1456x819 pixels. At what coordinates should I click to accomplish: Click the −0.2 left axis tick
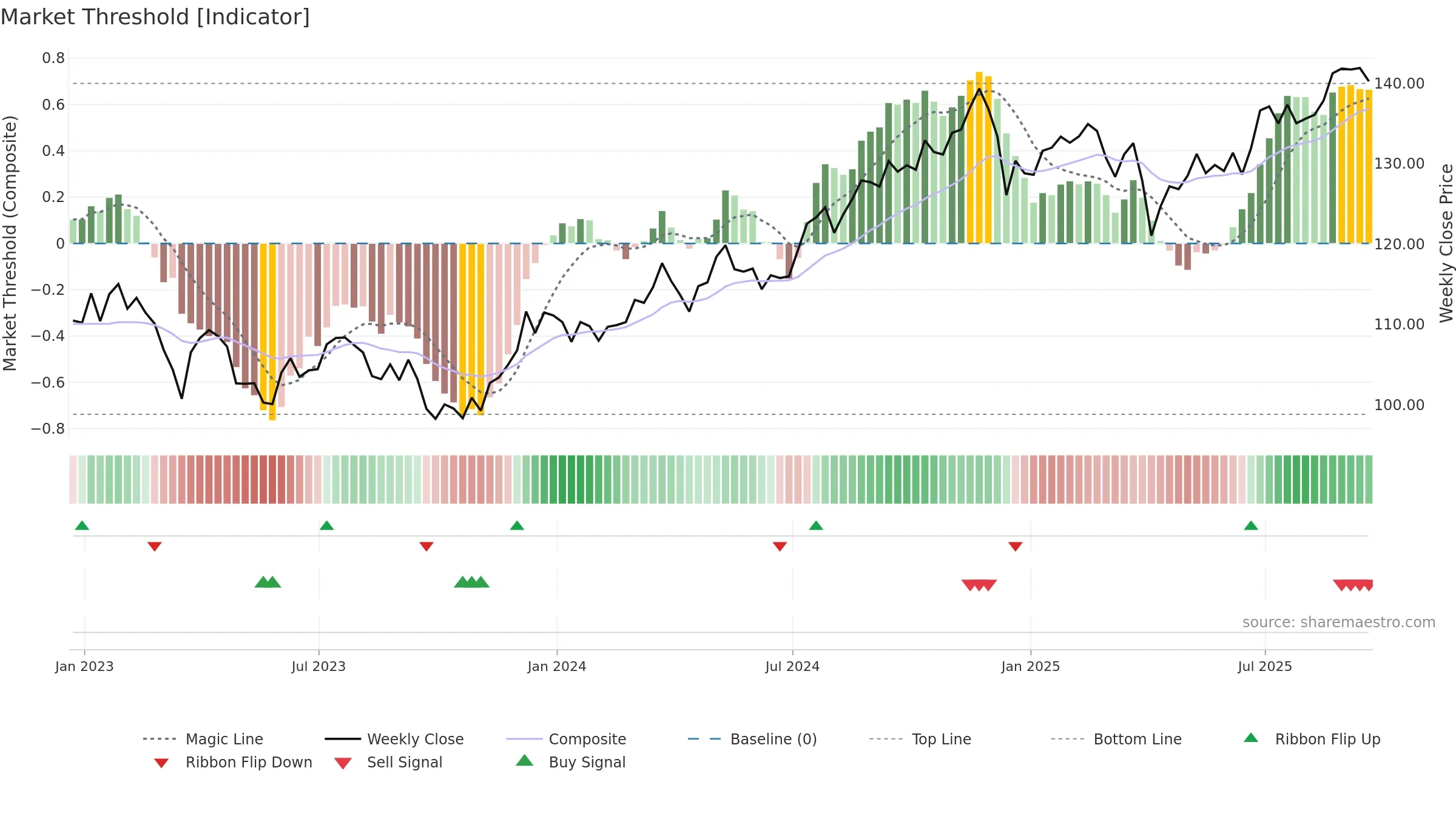(x=48, y=290)
